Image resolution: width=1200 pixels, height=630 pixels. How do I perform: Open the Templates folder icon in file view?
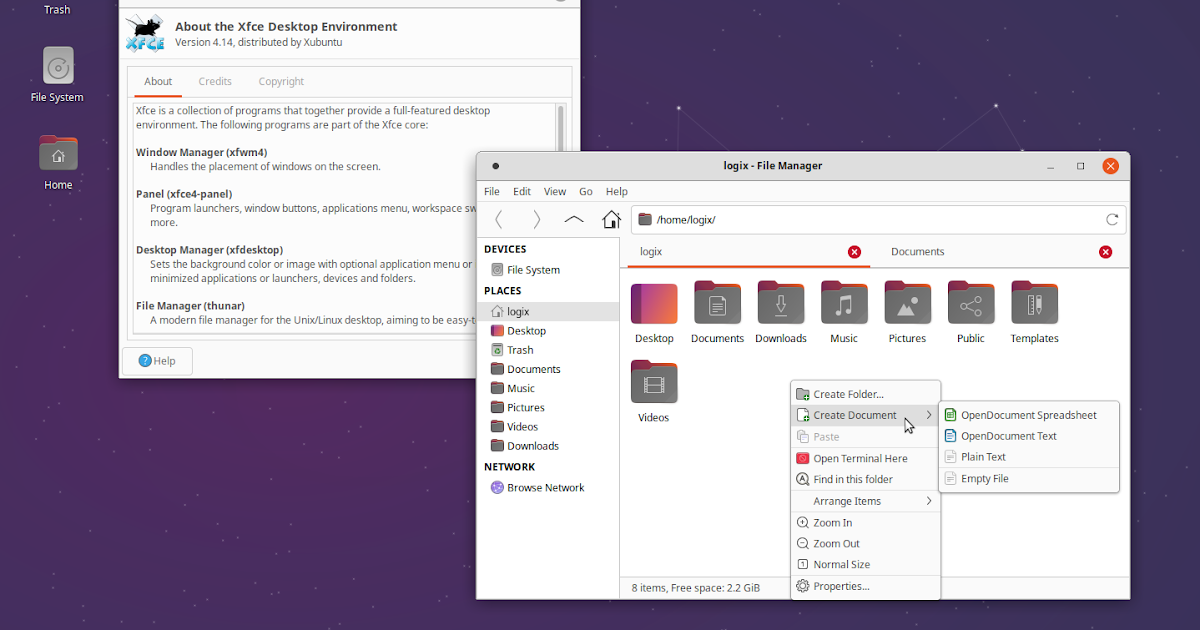1034,303
